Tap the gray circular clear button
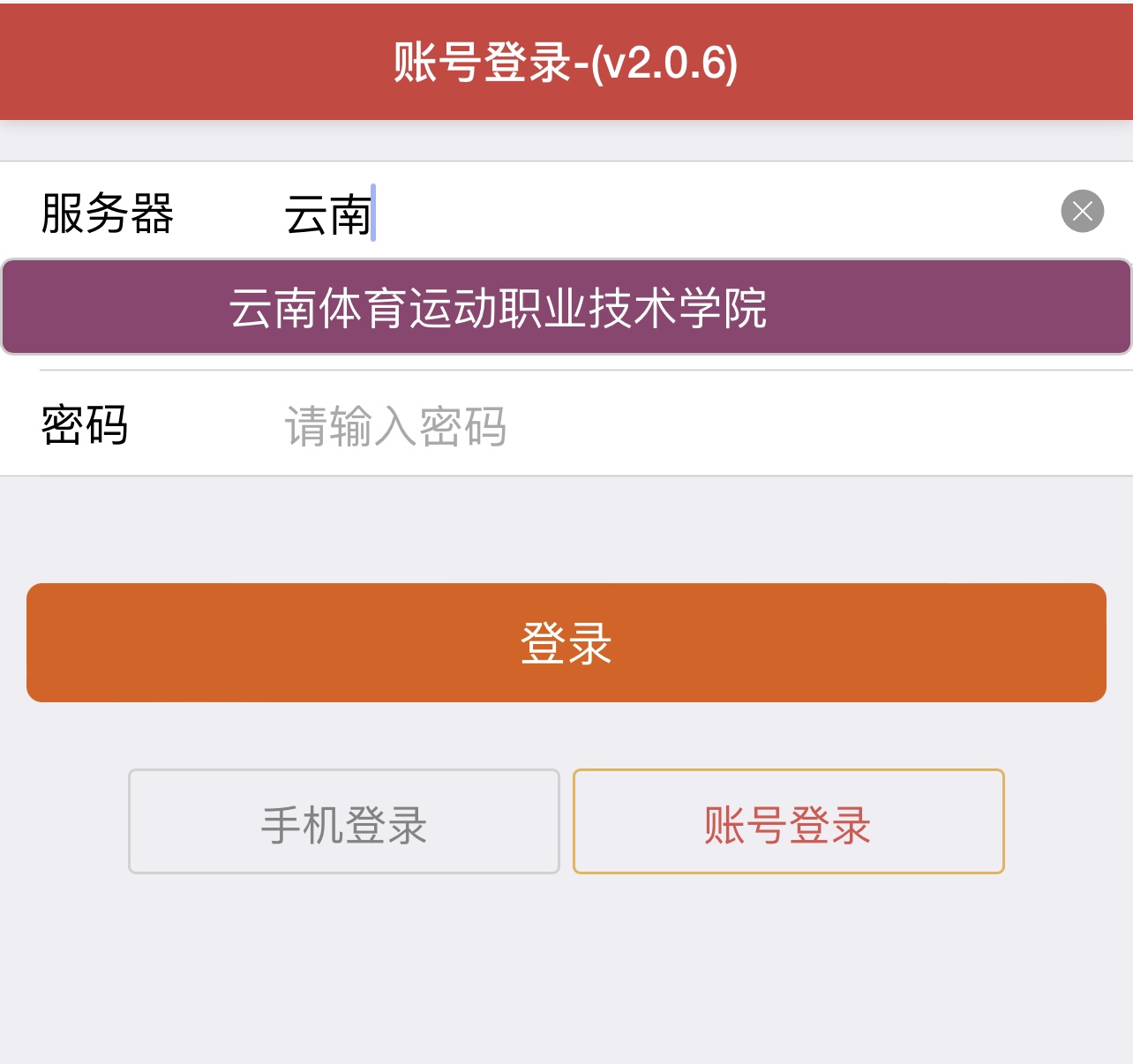This screenshot has height=1064, width=1133. [1082, 212]
